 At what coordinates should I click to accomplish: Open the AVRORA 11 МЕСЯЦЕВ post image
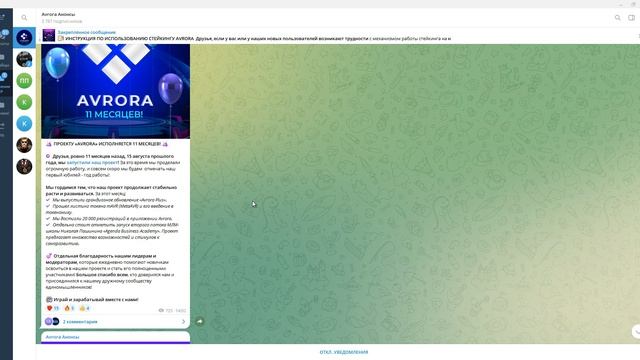(x=116, y=91)
